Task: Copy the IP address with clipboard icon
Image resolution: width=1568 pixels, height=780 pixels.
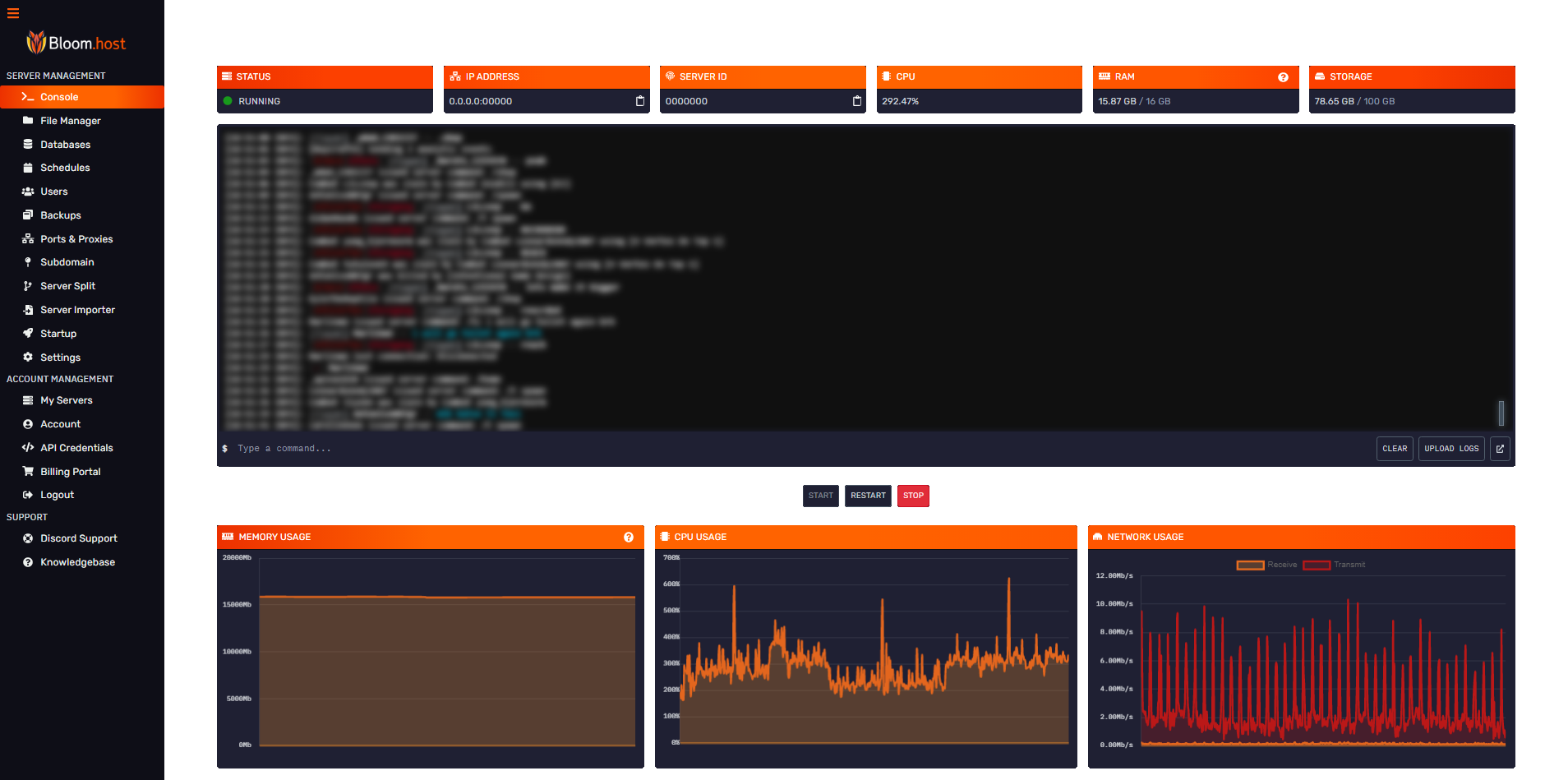Action: tap(640, 101)
